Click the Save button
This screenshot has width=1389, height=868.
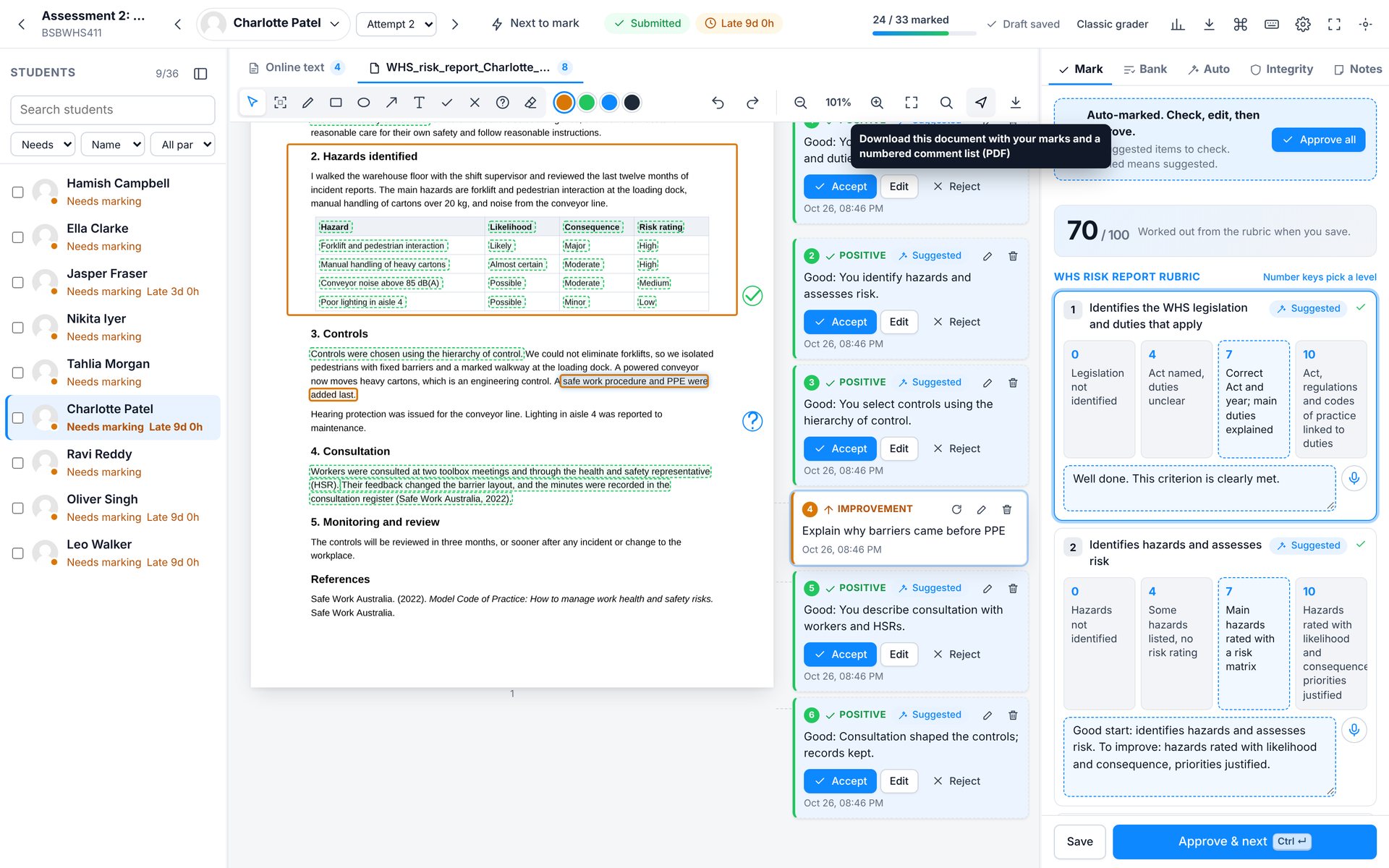click(x=1079, y=841)
